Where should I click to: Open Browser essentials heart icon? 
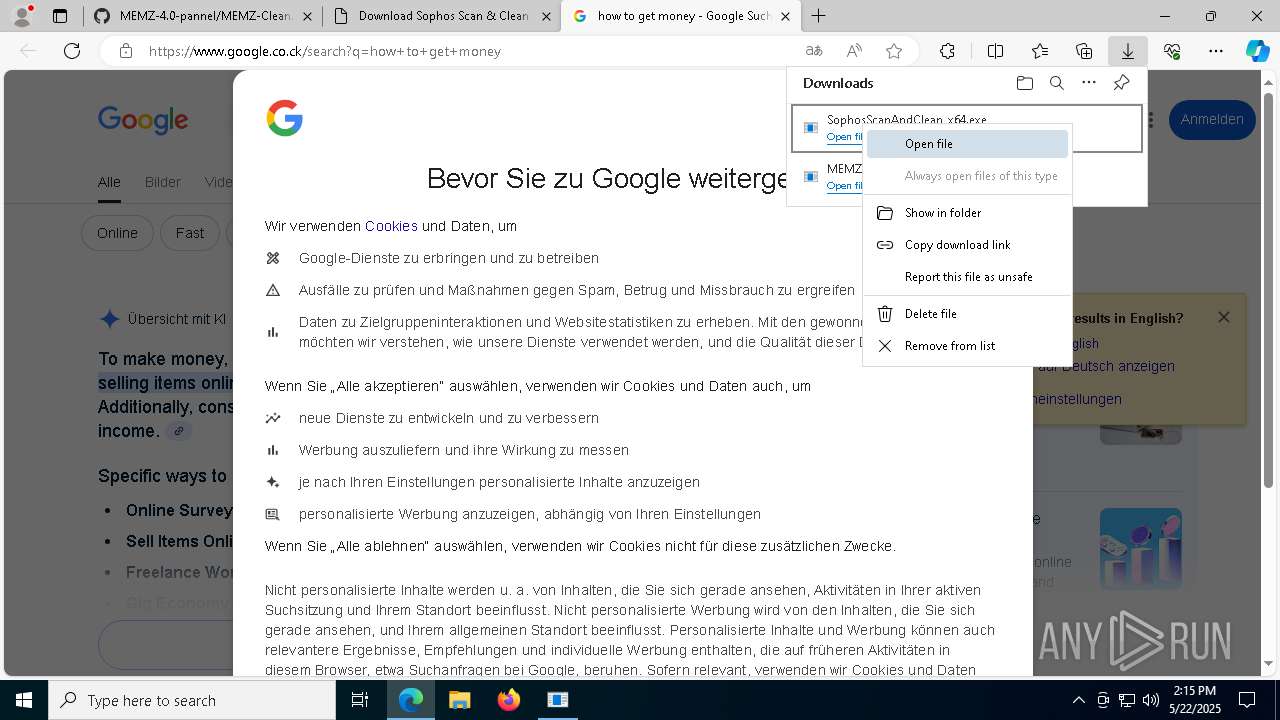click(1172, 51)
